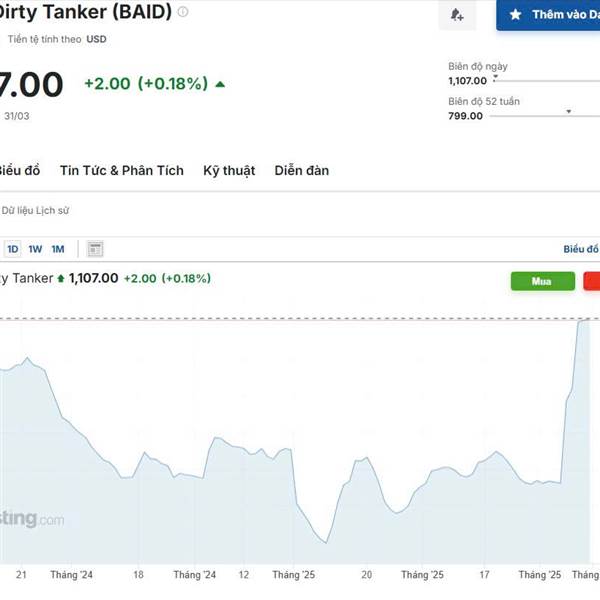
Task: Click the Thêm vào Danh mục button
Action: [x=548, y=15]
